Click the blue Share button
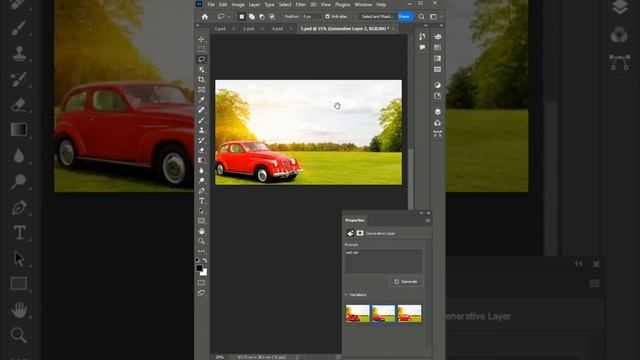This screenshot has width=640, height=360. [405, 17]
